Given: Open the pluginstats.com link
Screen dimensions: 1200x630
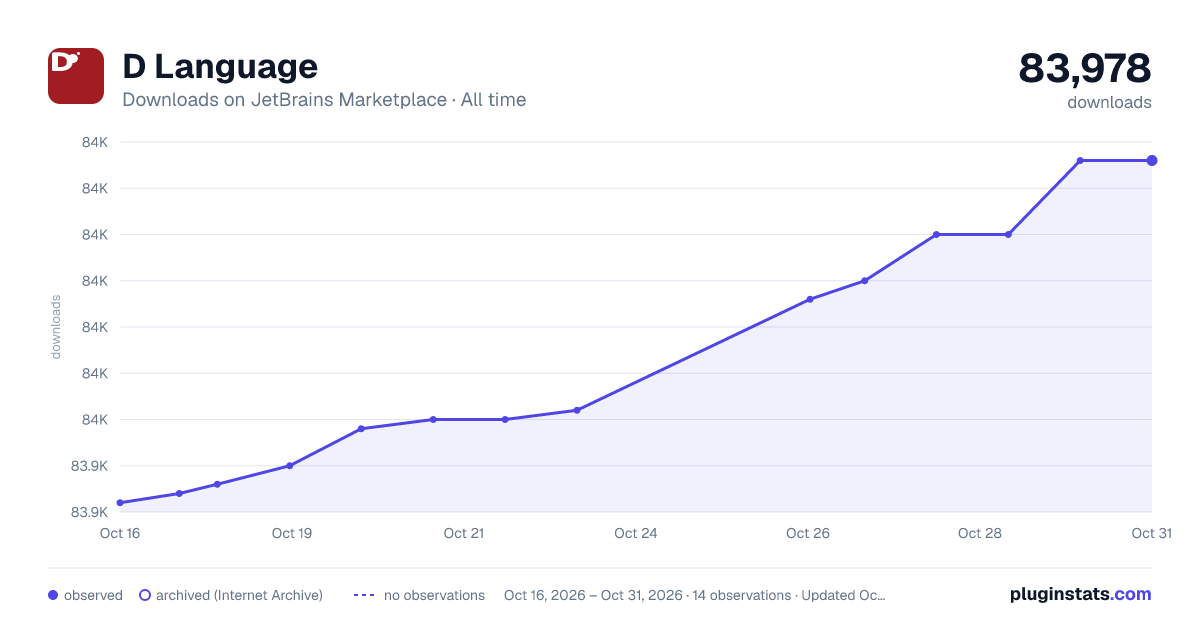Looking at the screenshot, I should [x=1081, y=594].
